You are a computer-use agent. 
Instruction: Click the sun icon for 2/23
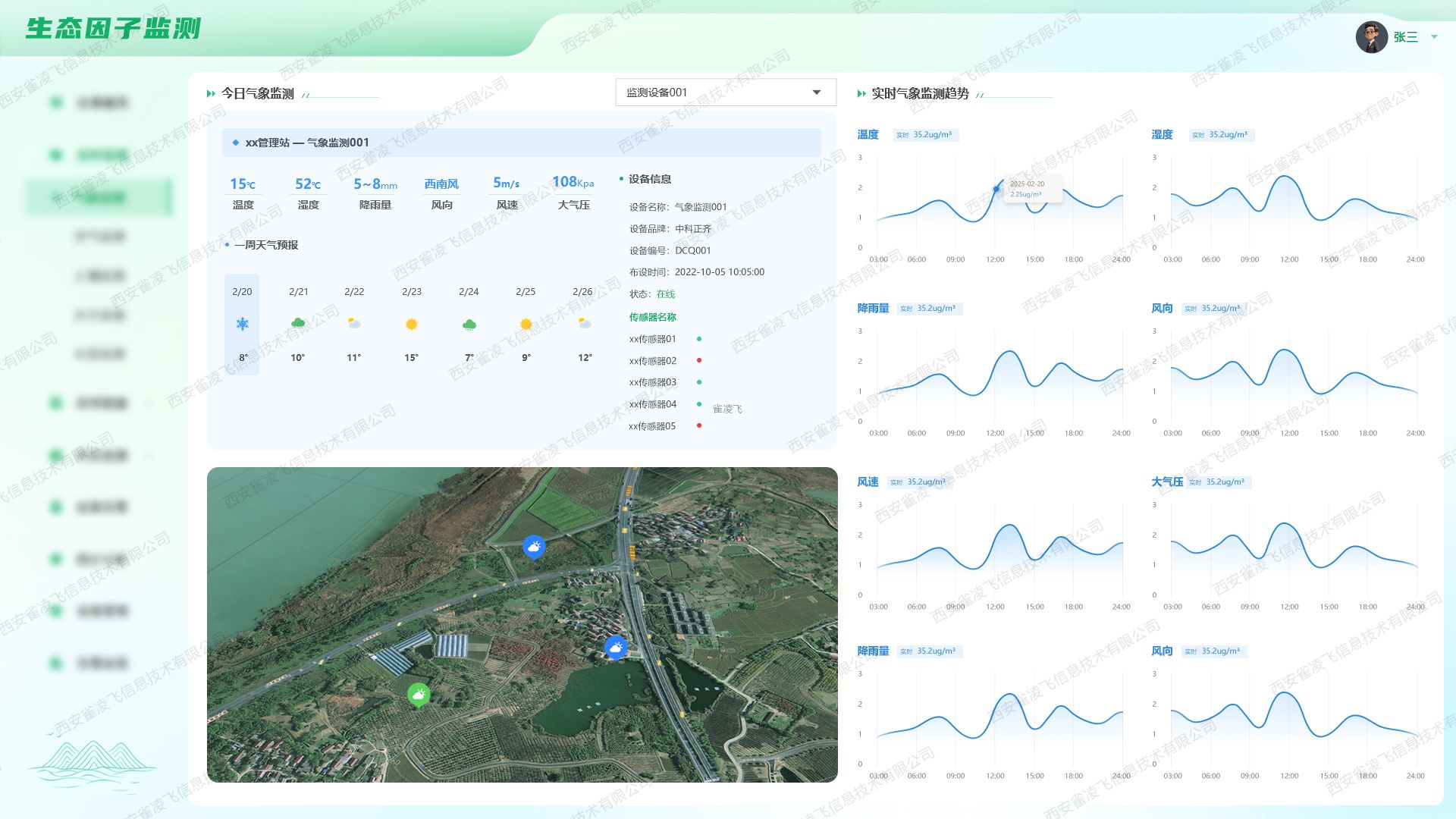click(x=411, y=325)
